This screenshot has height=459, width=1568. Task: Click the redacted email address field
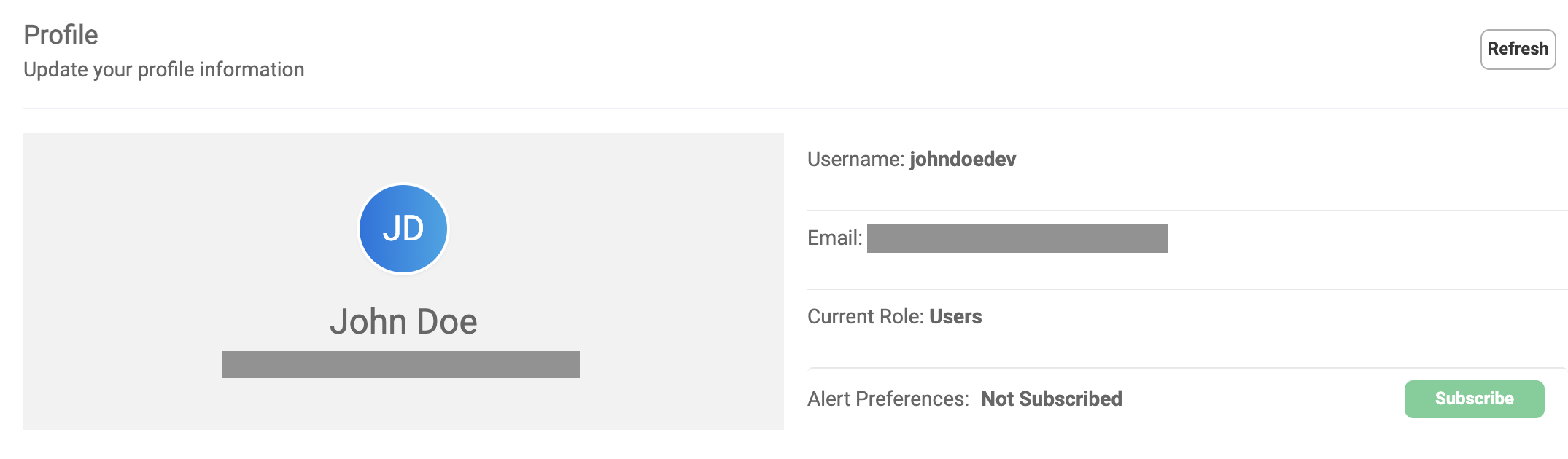1017,238
